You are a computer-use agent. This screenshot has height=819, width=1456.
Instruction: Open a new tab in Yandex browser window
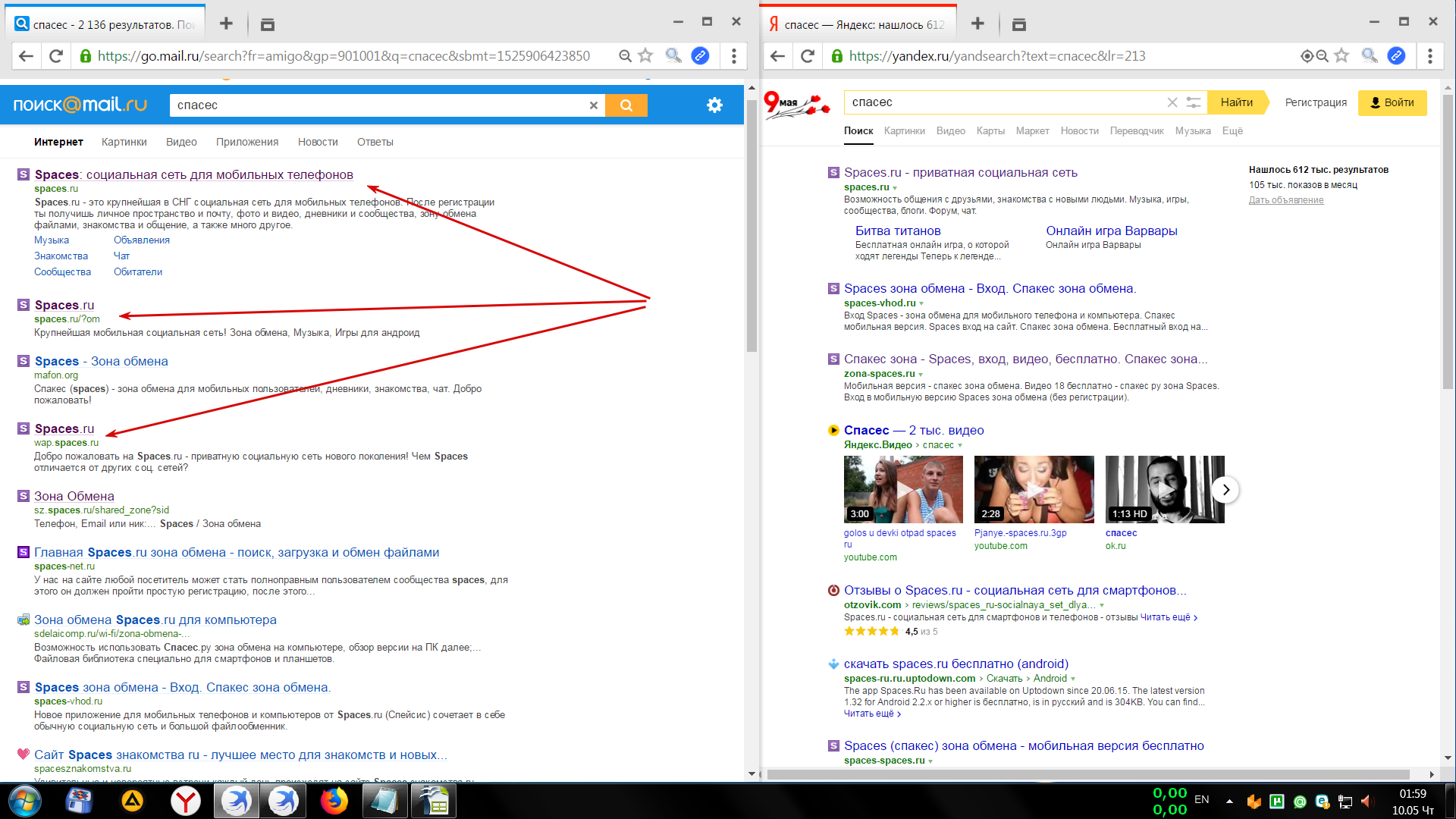977,24
